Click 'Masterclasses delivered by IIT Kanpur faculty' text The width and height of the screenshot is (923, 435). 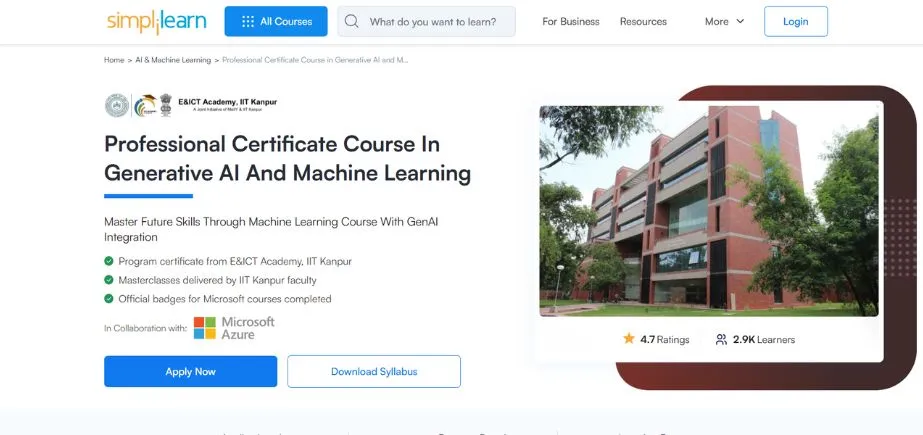pos(217,280)
